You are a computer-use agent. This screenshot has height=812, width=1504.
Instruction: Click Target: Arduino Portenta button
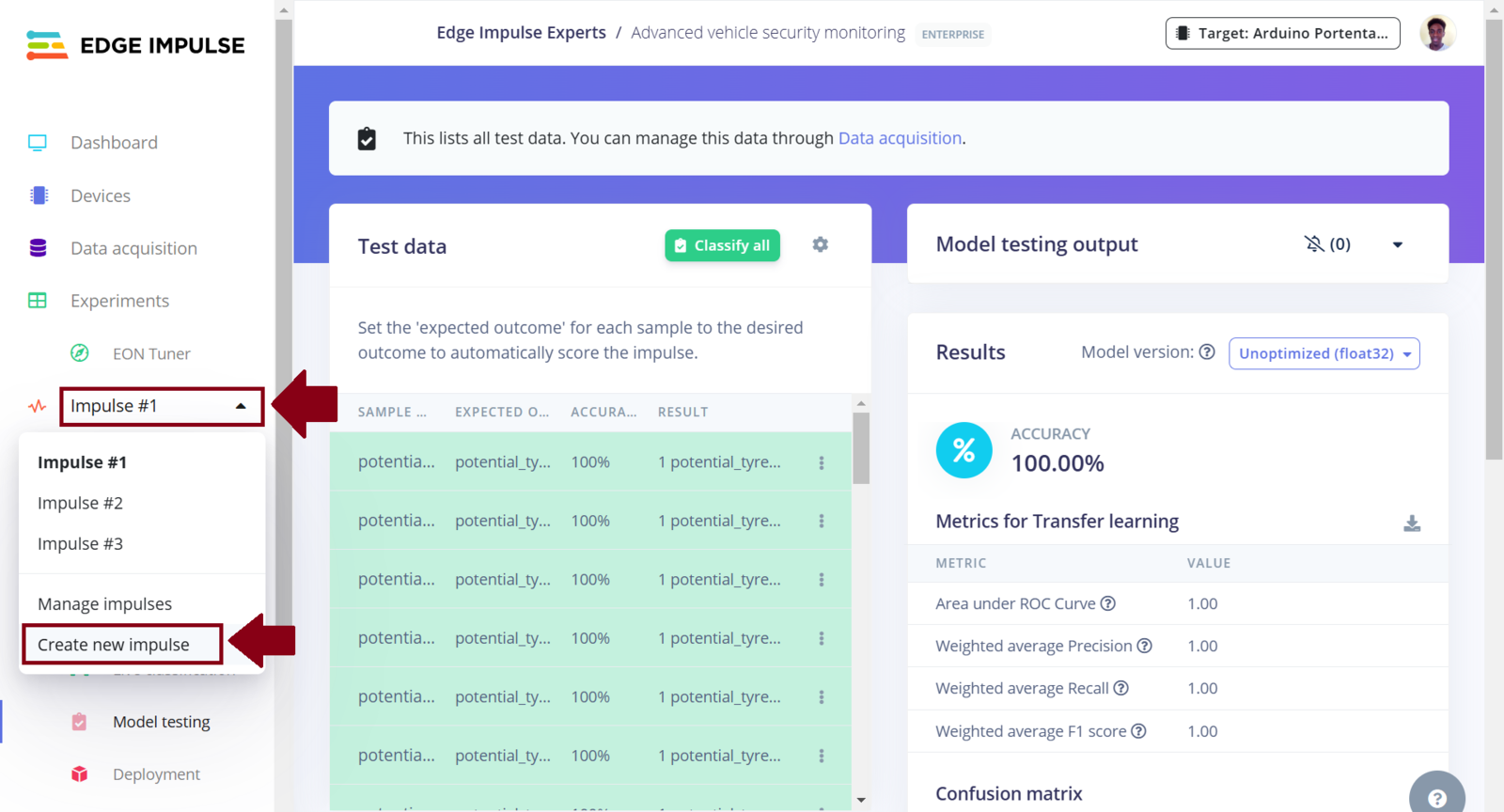(1282, 33)
